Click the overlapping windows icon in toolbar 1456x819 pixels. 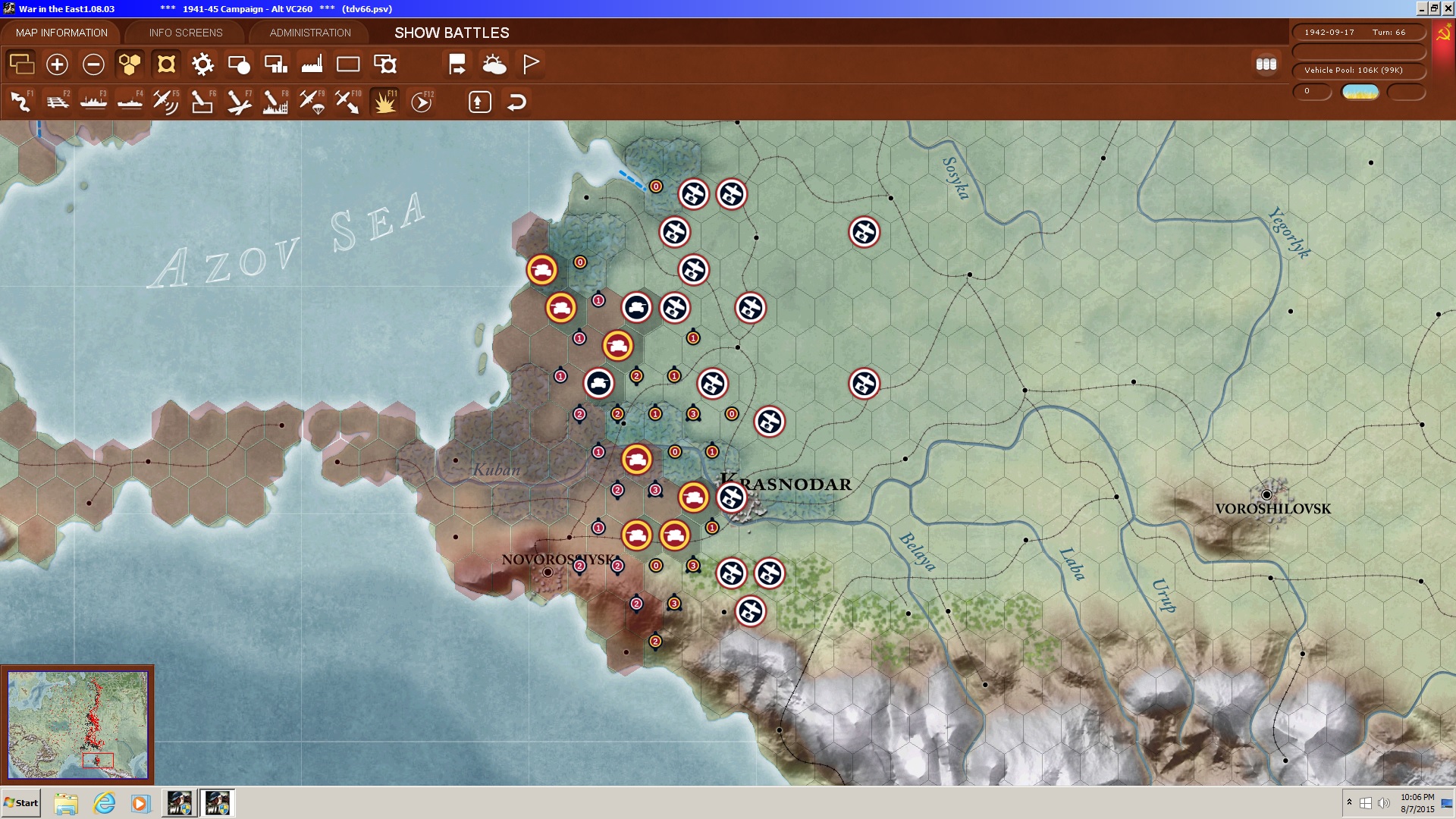click(21, 64)
